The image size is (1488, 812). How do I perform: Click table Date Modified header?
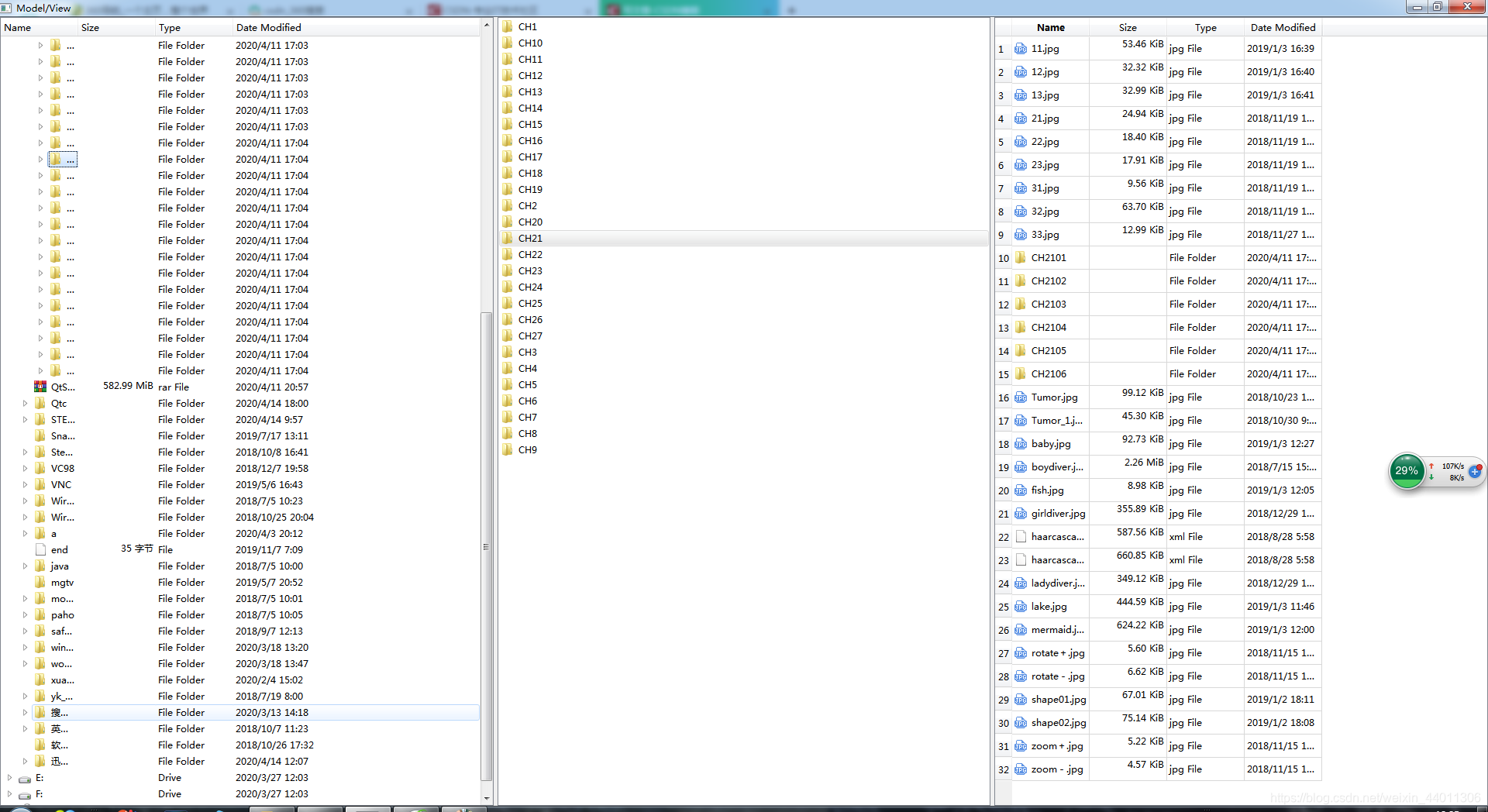1283,27
